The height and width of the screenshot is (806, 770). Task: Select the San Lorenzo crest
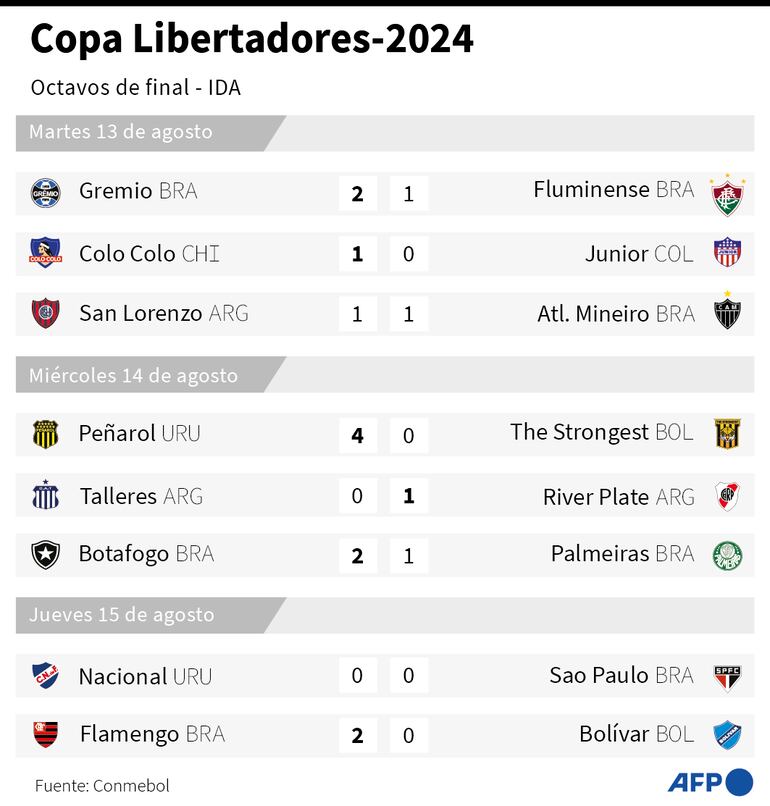point(46,313)
